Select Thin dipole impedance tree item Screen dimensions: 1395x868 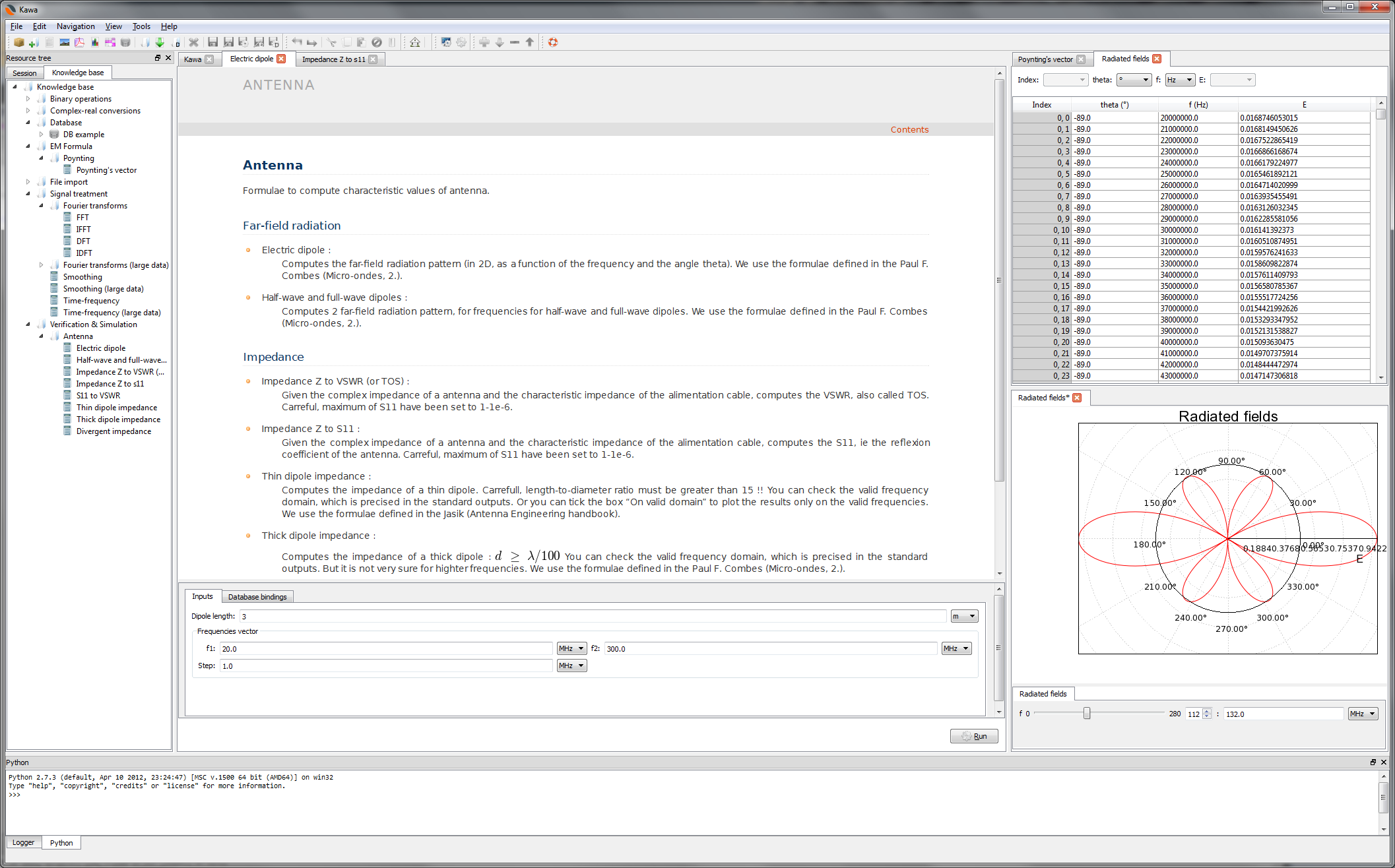116,407
